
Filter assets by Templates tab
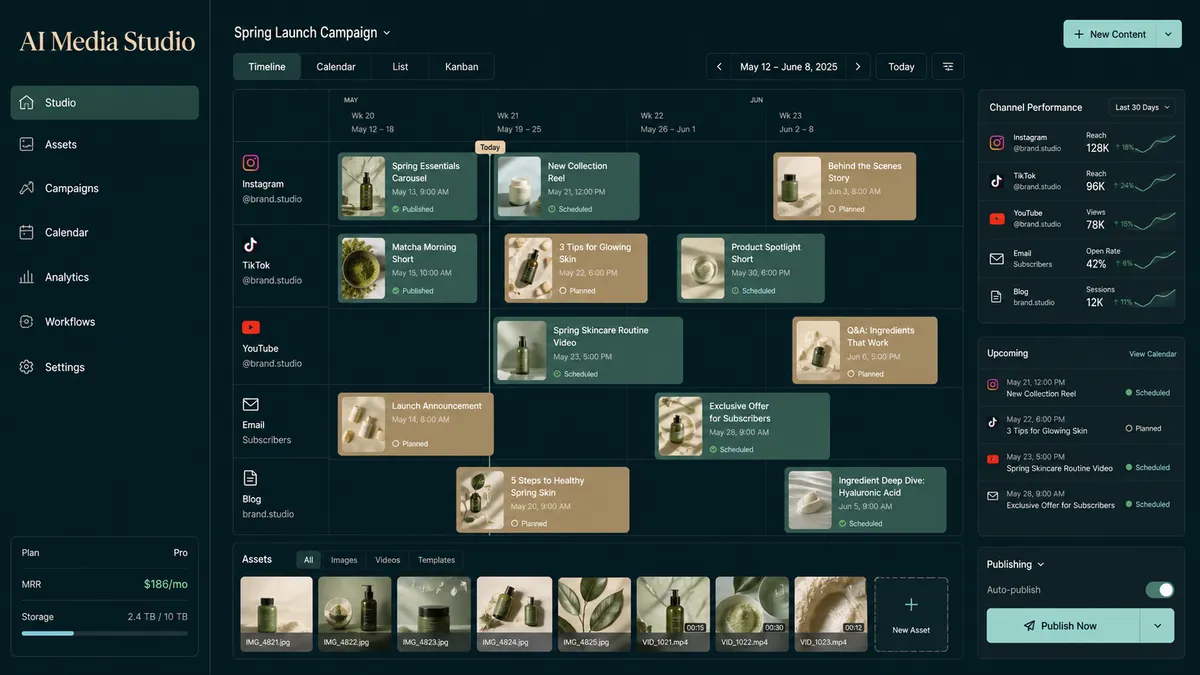pos(436,560)
